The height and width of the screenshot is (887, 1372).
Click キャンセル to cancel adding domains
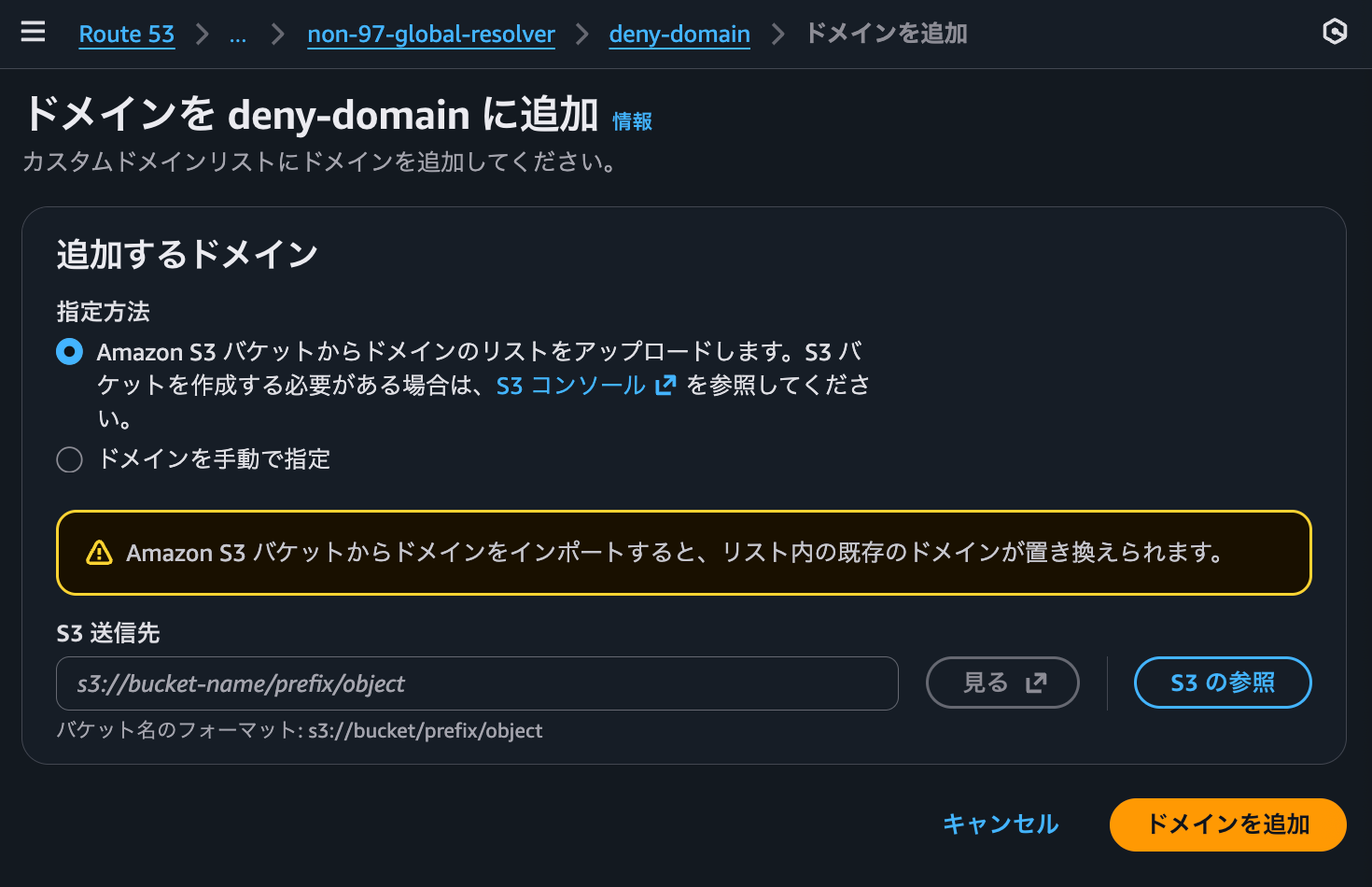coord(1001,824)
